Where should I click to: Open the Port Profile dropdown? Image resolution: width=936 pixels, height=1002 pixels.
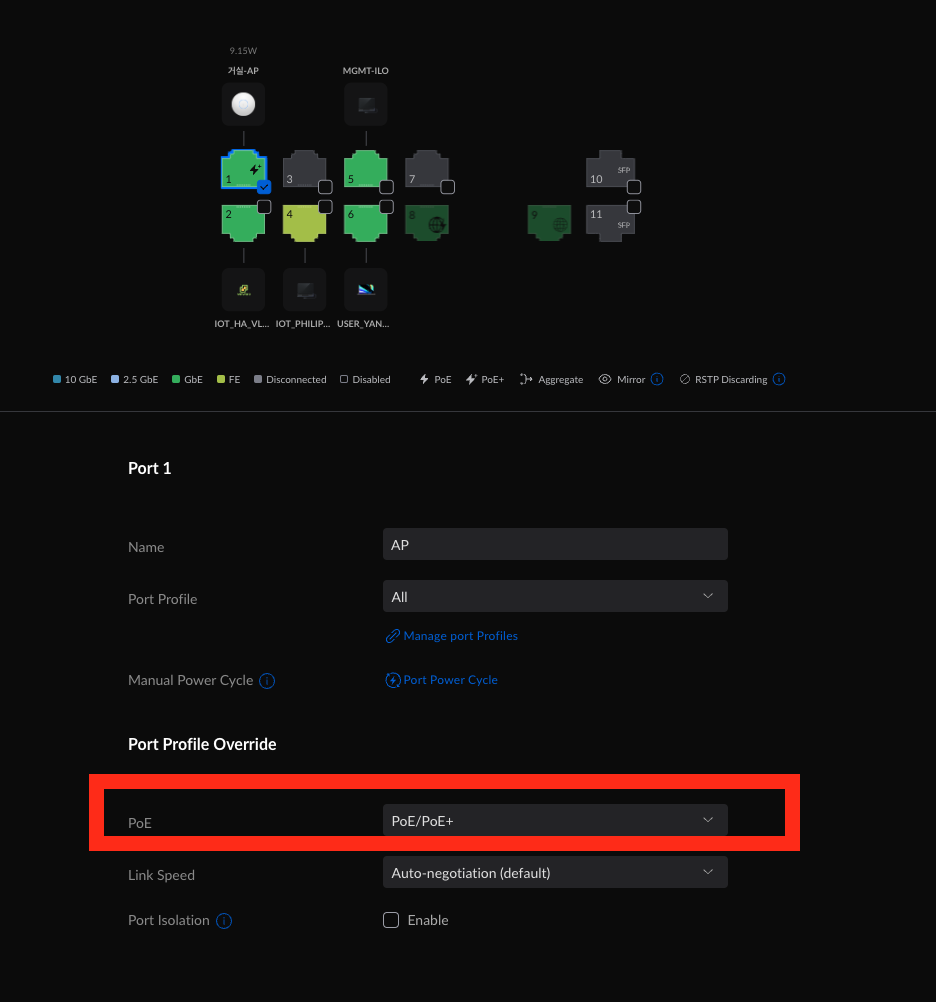pyautogui.click(x=555, y=597)
